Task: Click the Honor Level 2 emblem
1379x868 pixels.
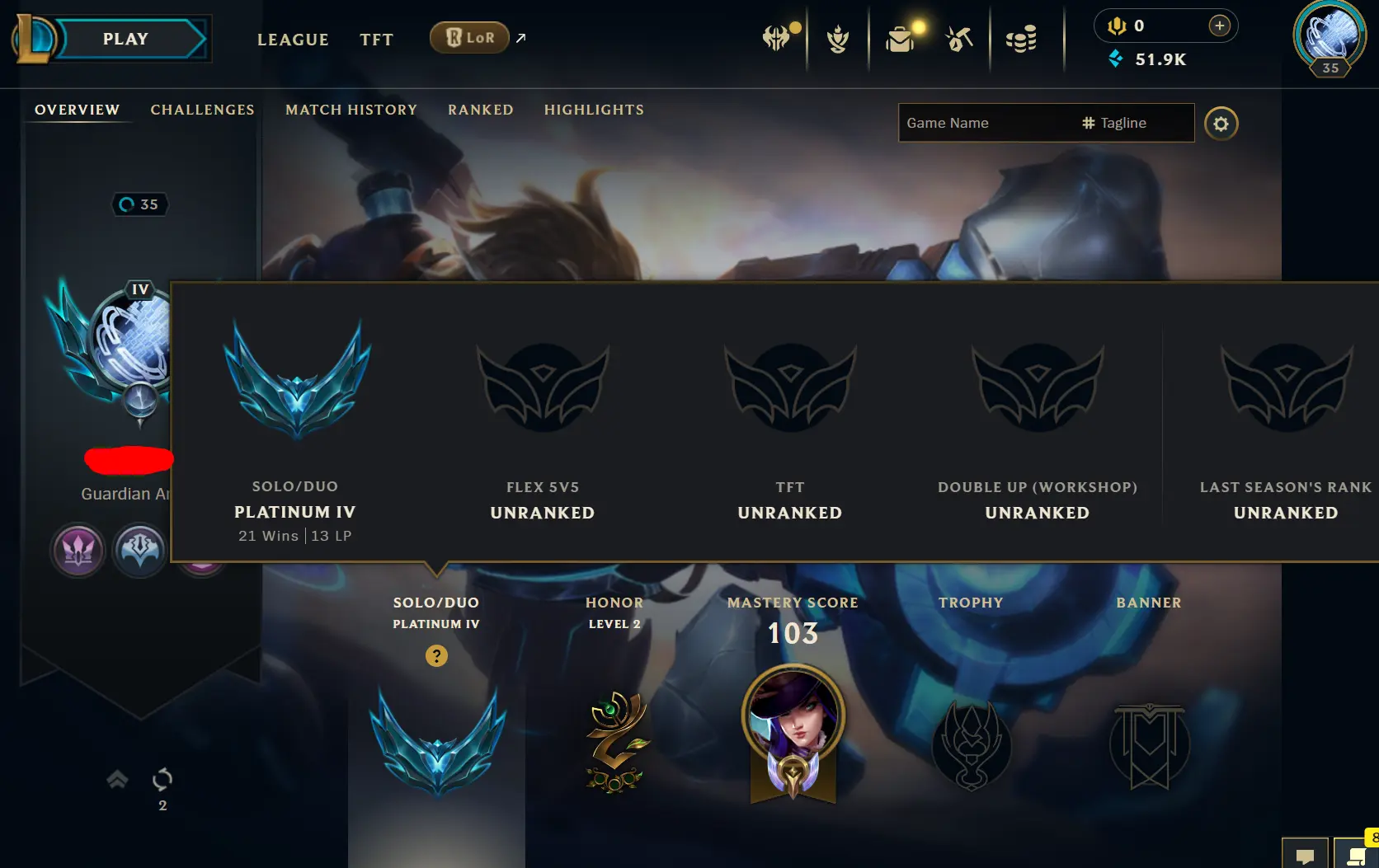Action: pos(615,742)
